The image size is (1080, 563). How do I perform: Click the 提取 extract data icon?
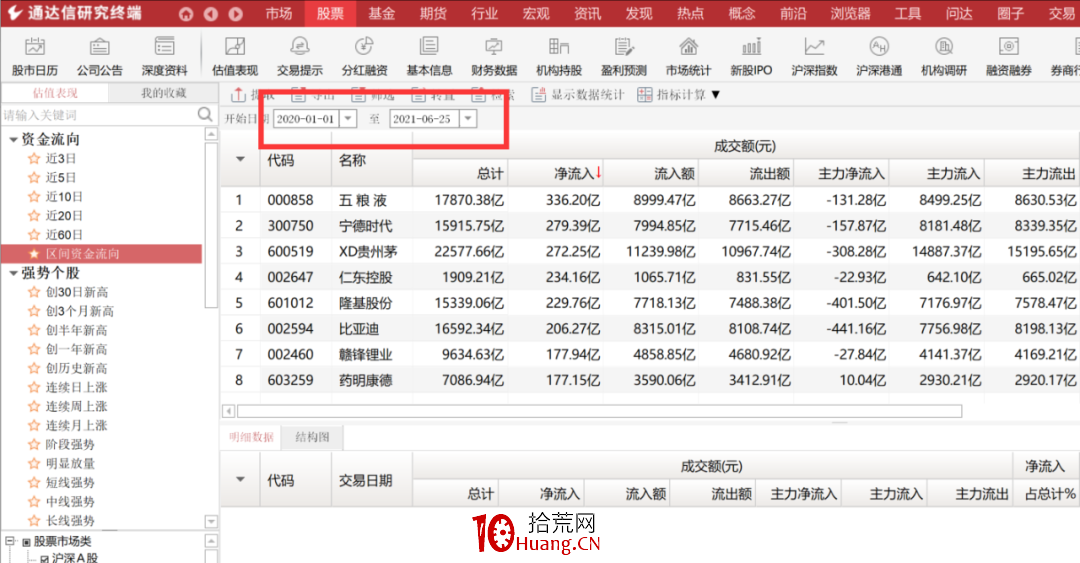click(x=238, y=95)
